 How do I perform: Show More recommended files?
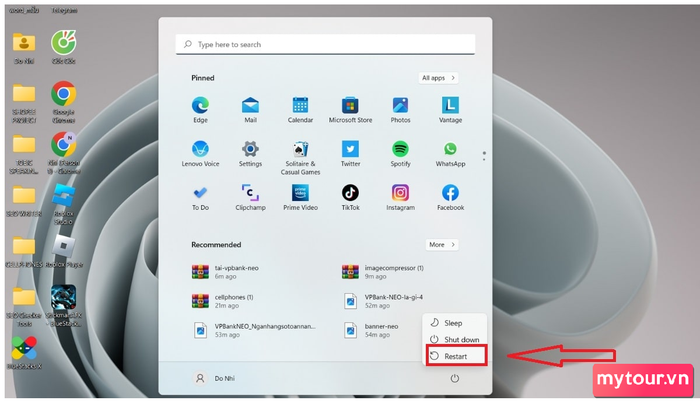[x=442, y=245]
